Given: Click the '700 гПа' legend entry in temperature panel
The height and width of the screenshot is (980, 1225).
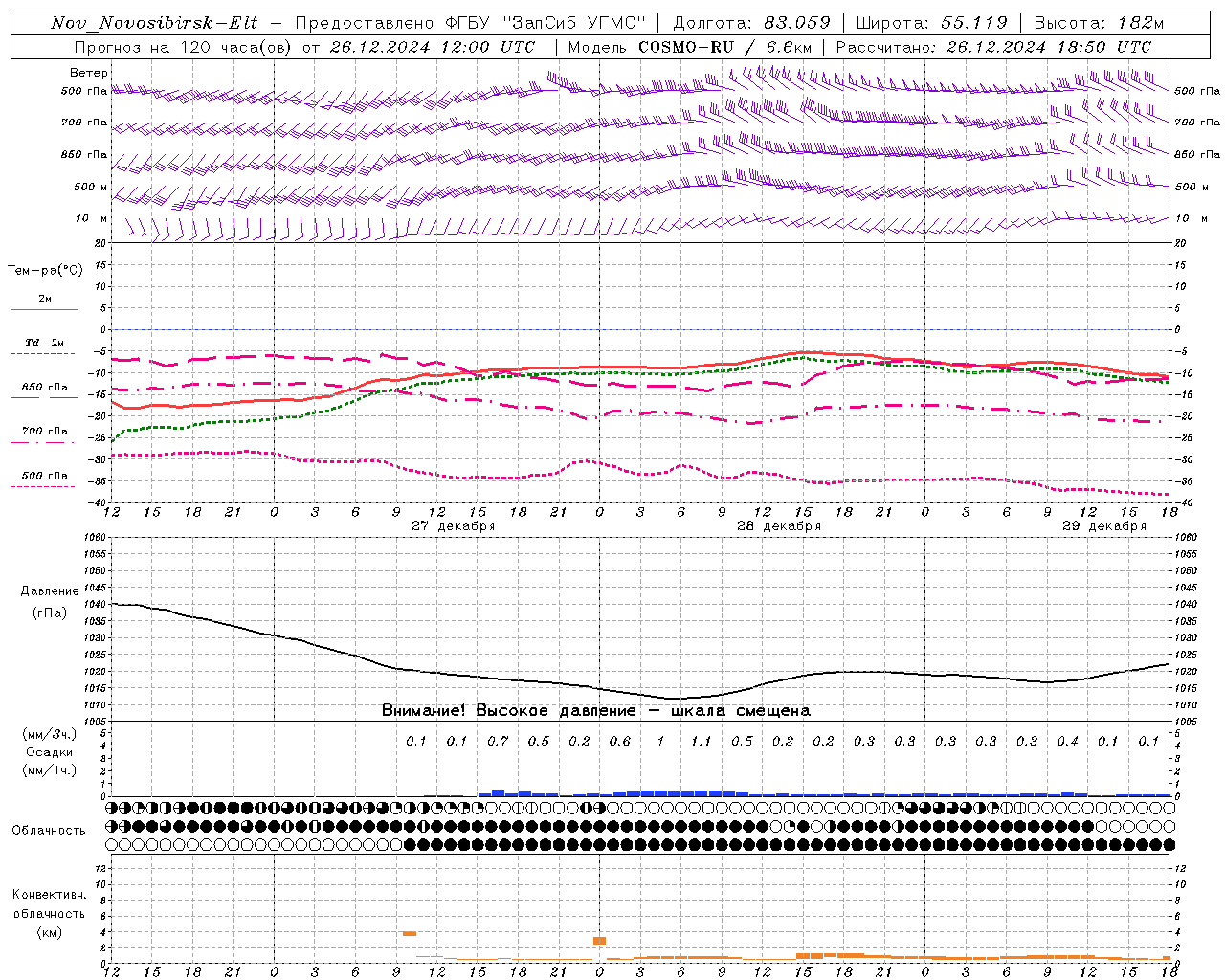Looking at the screenshot, I should point(44,432).
